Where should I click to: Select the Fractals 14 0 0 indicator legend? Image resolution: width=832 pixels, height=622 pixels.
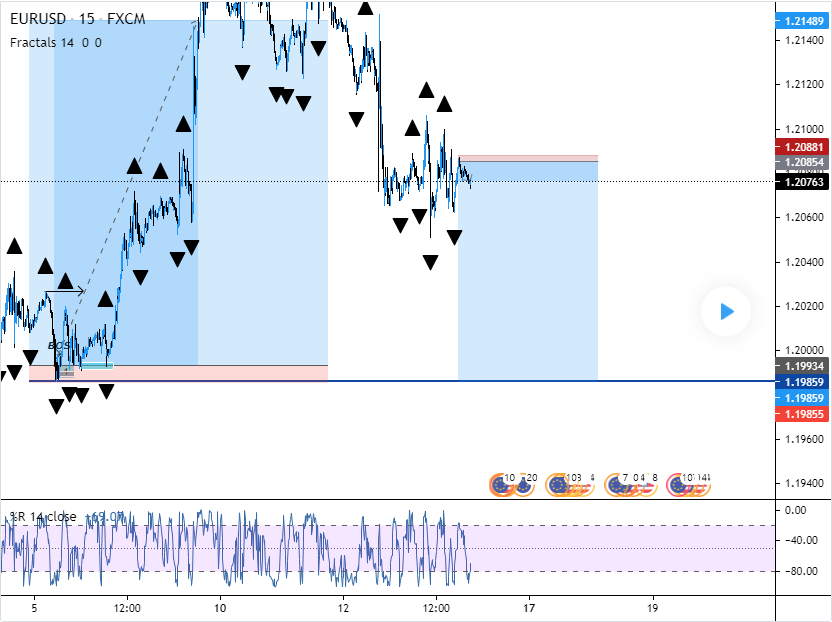point(55,42)
